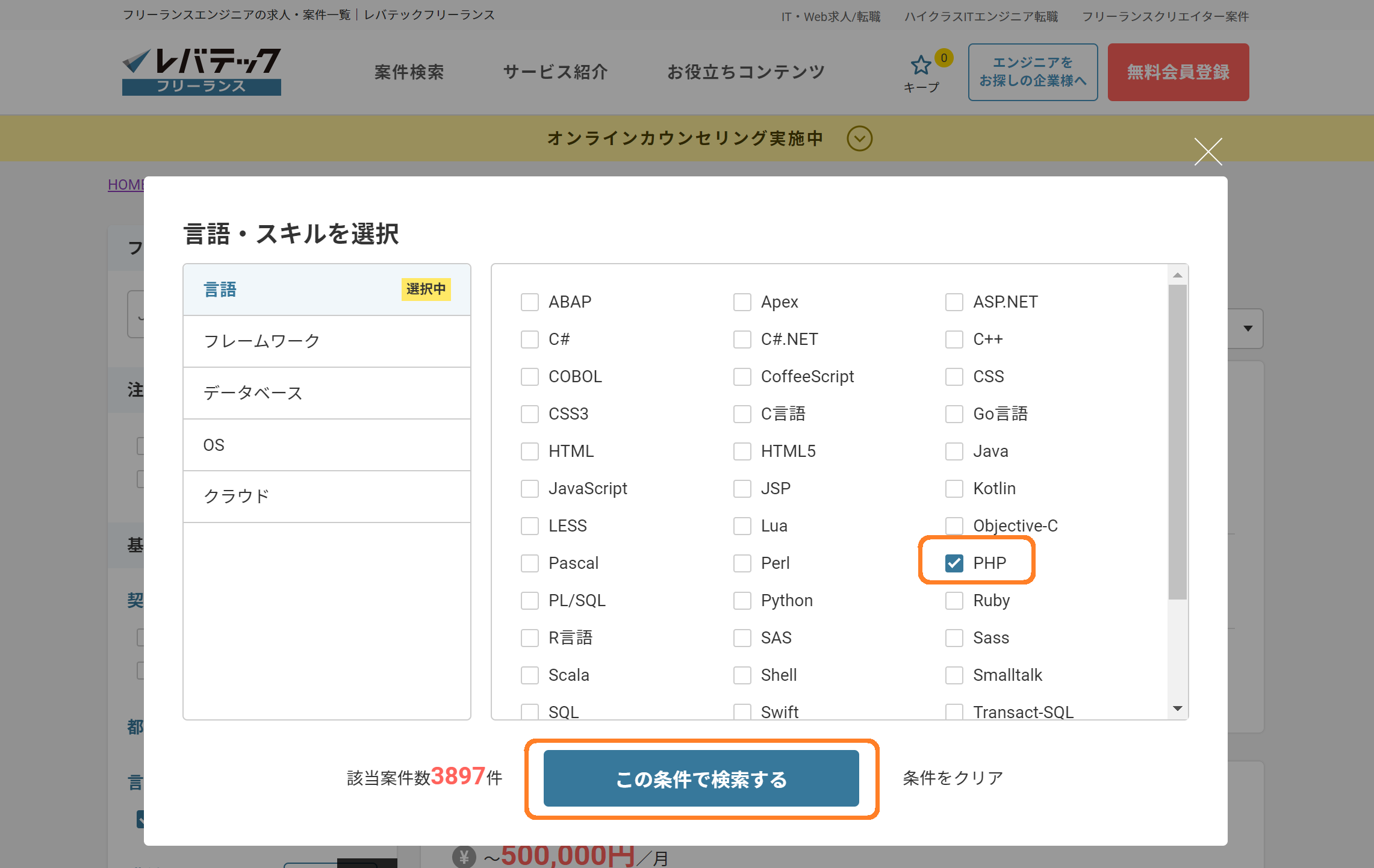Tick the Ruby checkbox
This screenshot has height=868, width=1374.
click(954, 601)
